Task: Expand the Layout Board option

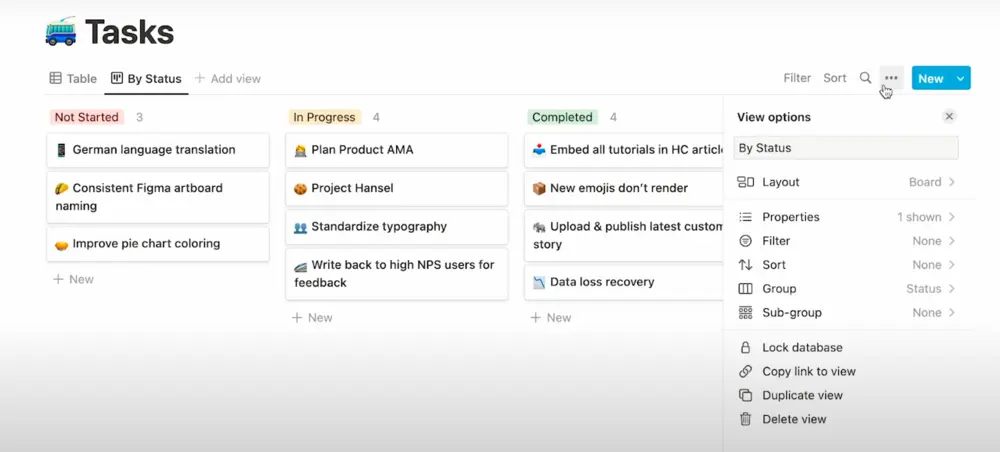Action: 846,182
